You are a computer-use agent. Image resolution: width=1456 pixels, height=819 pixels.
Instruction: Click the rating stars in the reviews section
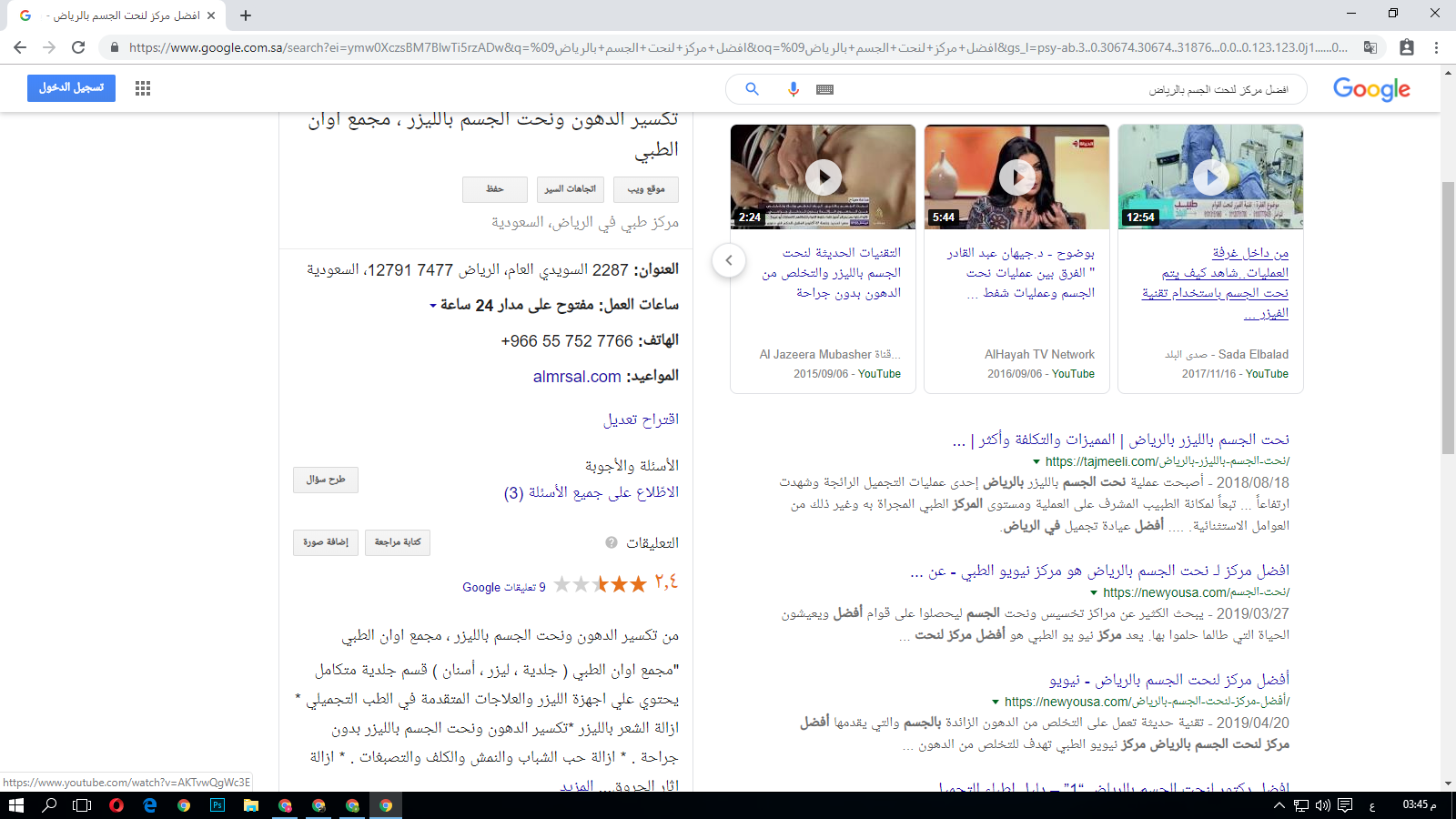point(601,584)
